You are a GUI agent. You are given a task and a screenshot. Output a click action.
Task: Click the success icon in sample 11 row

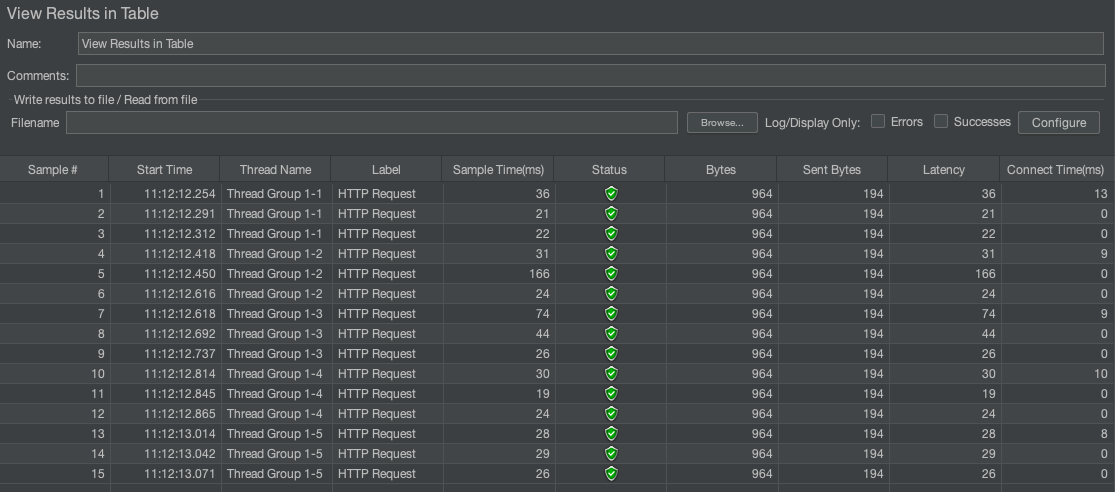tap(611, 393)
